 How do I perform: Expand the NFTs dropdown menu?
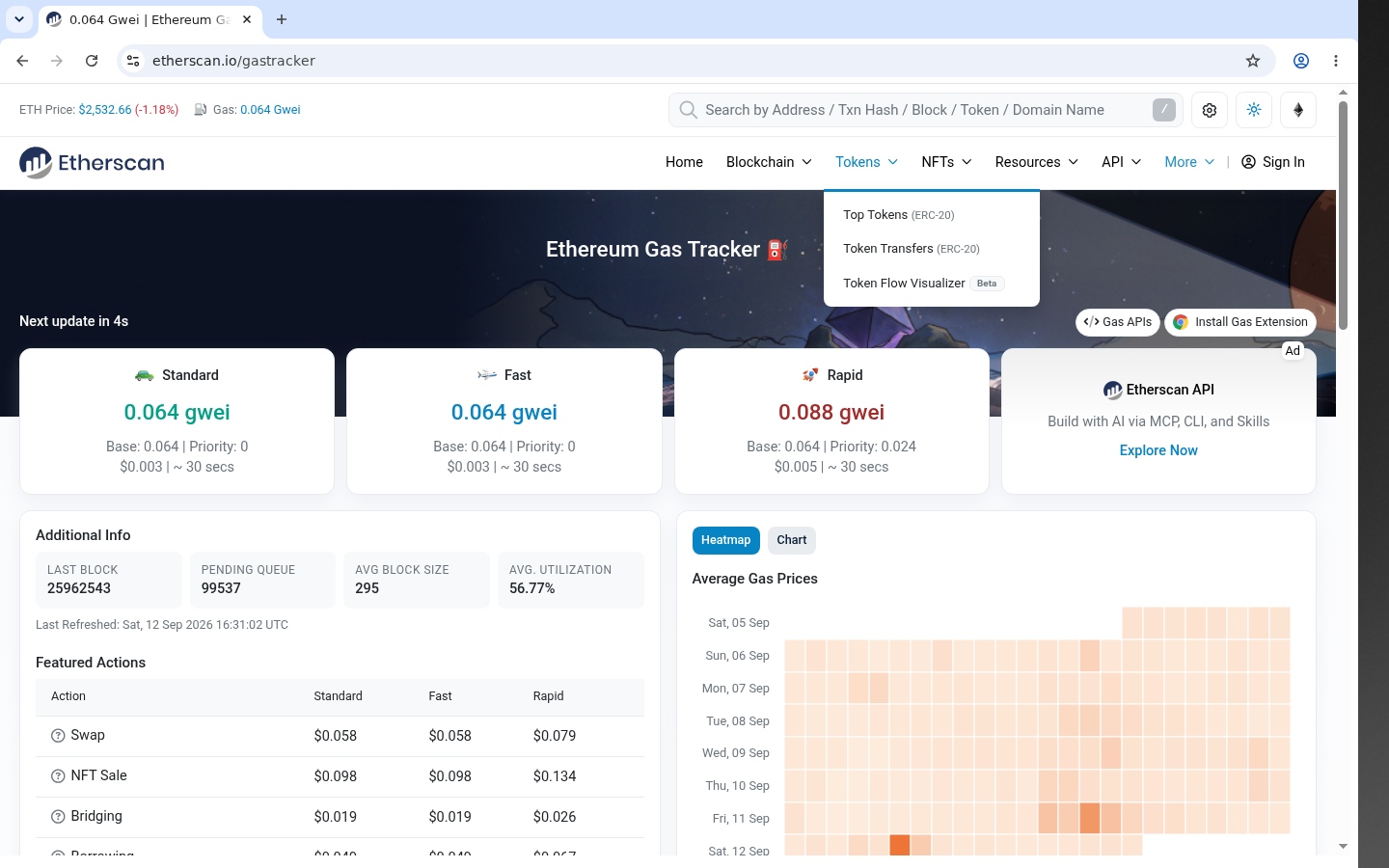coord(946,162)
